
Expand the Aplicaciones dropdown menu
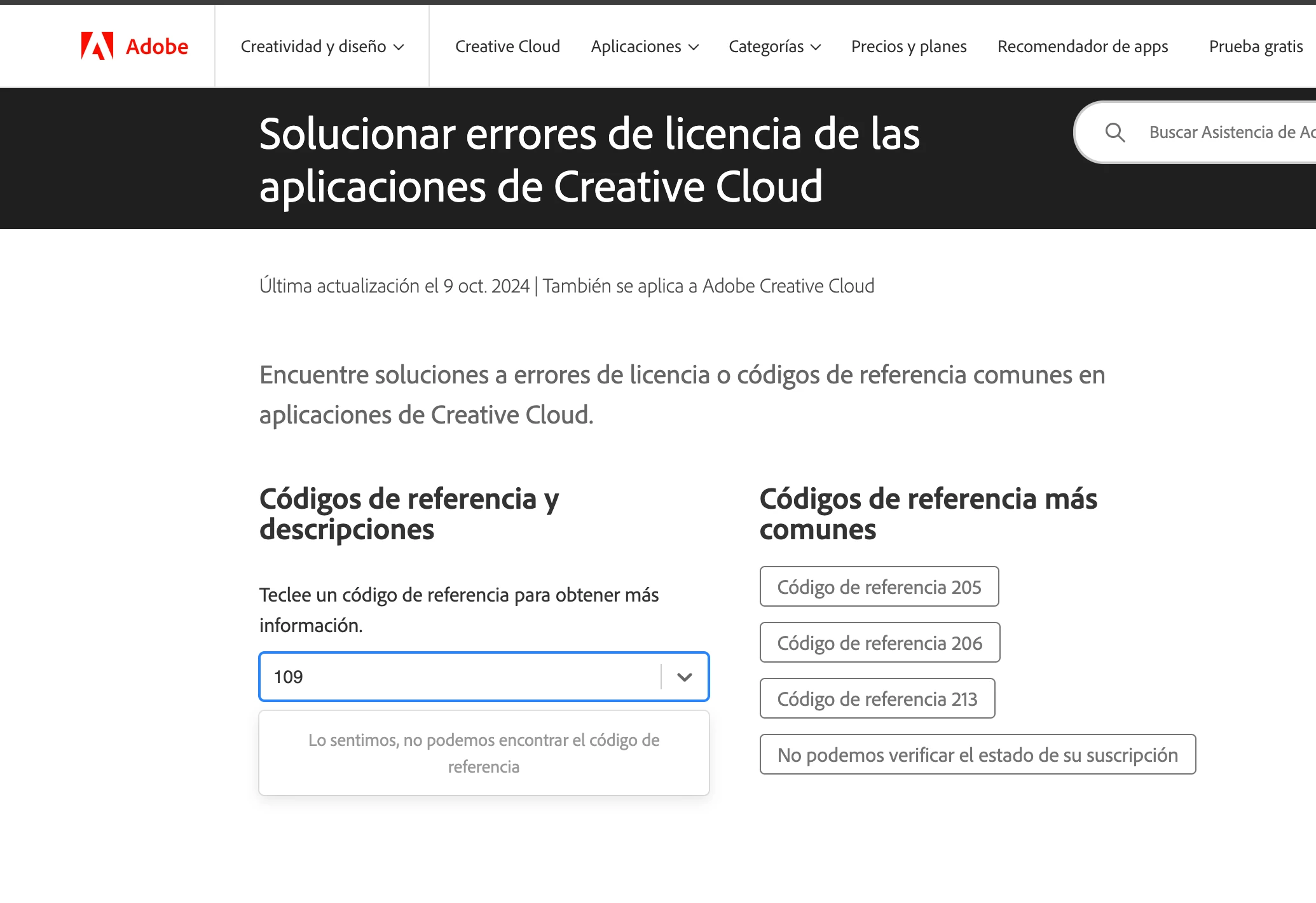pos(645,46)
